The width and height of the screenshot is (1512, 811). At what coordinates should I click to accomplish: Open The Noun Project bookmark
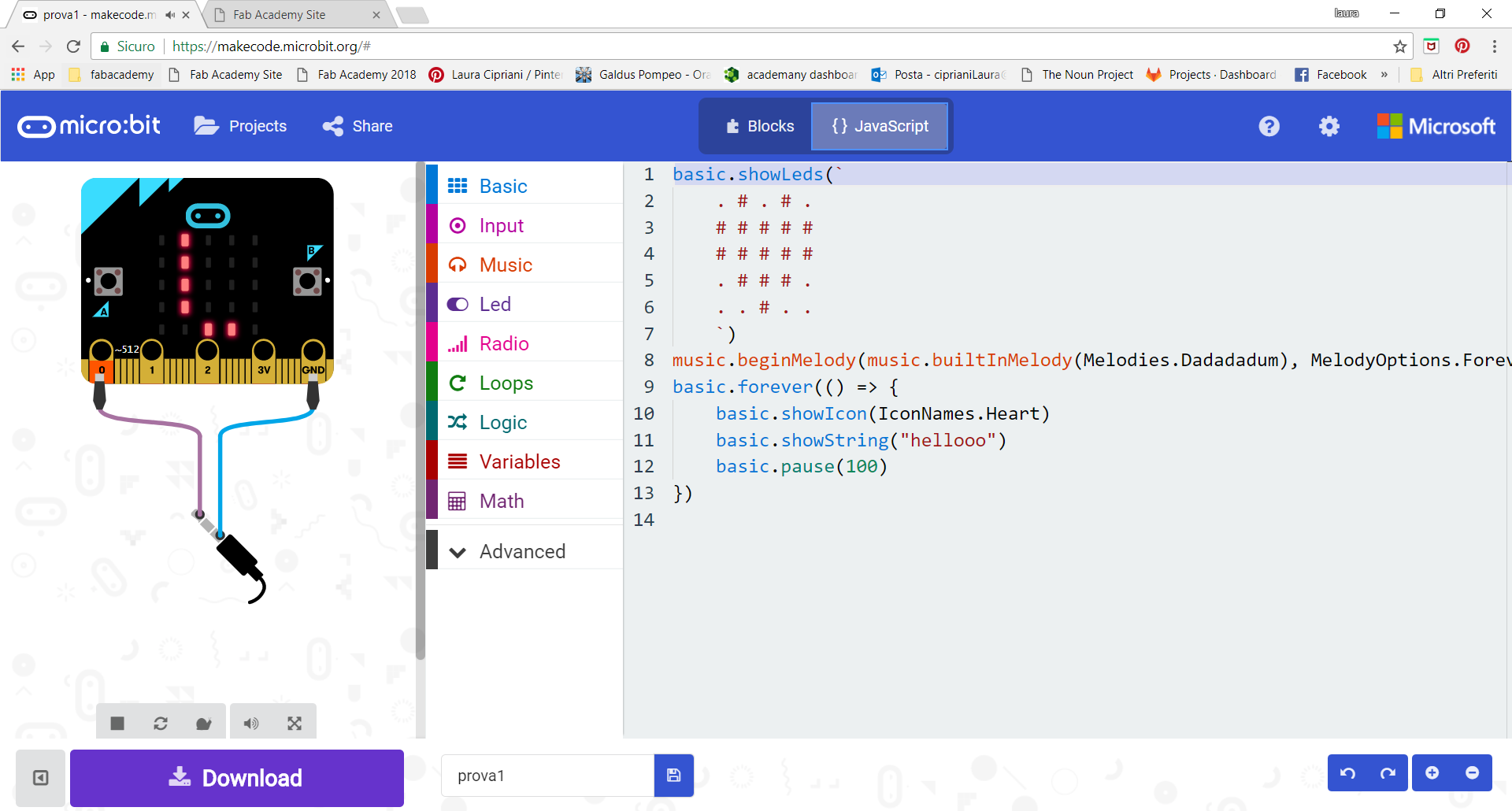(1077, 75)
